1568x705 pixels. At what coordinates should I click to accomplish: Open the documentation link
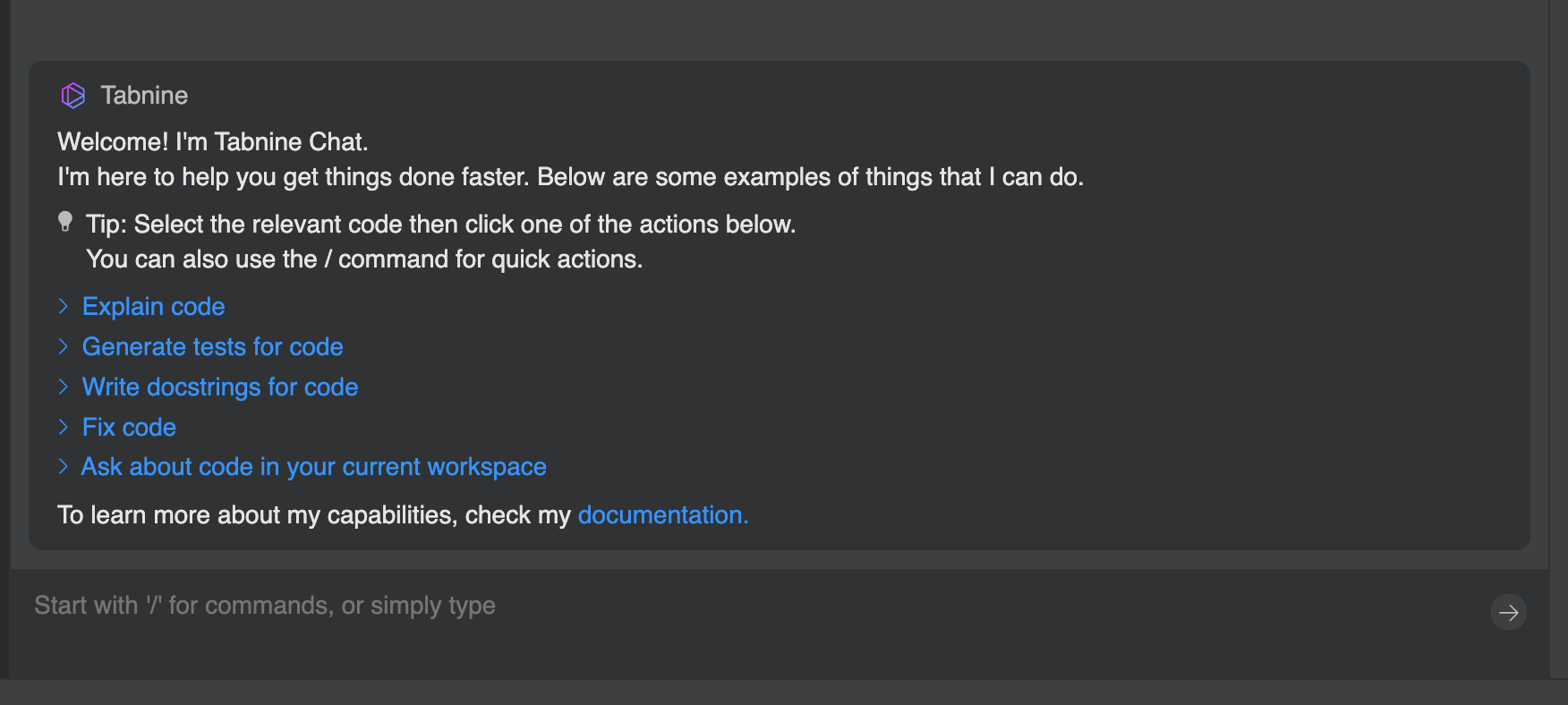662,514
